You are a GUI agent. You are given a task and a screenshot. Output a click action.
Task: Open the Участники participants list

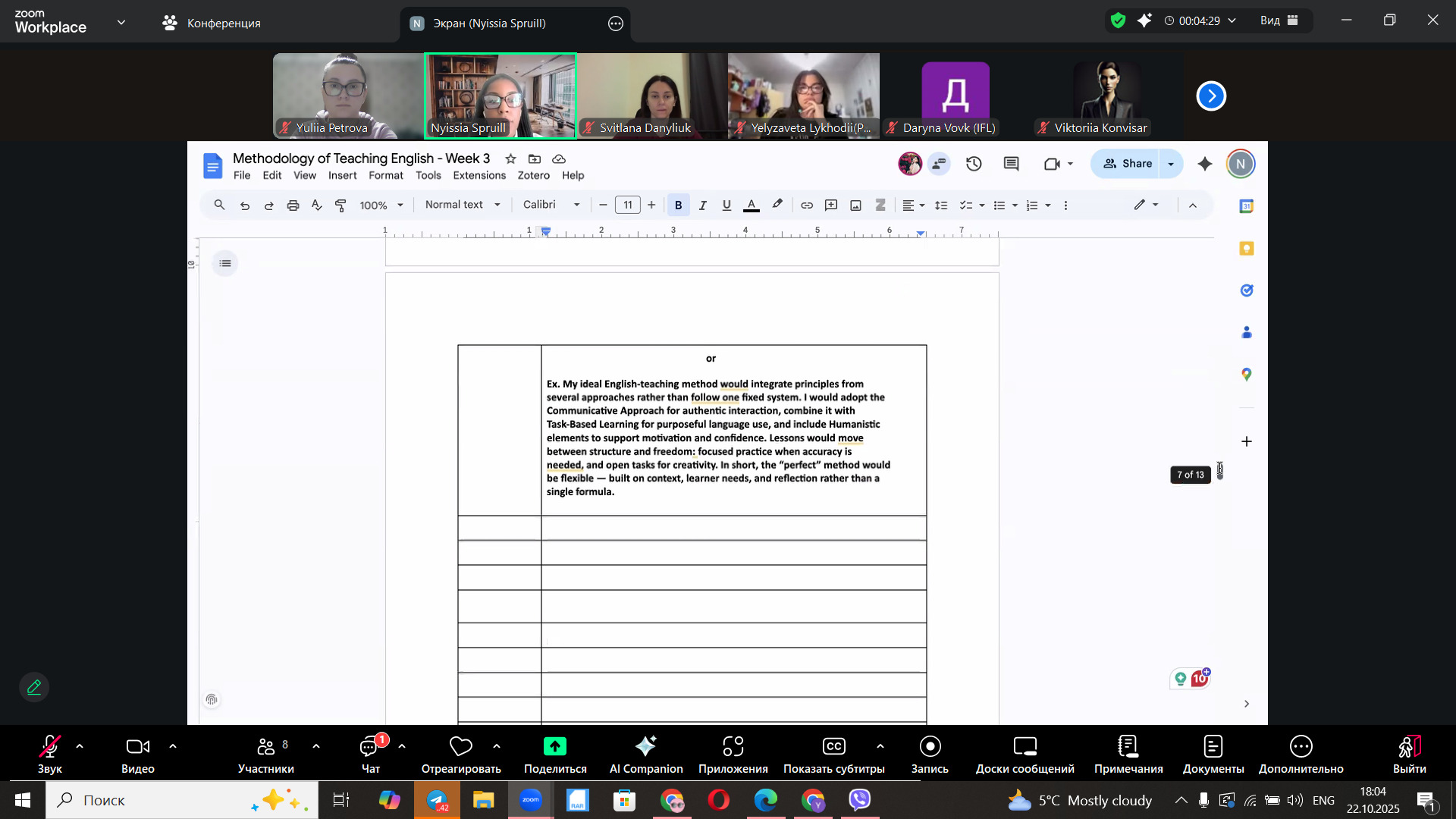point(265,747)
